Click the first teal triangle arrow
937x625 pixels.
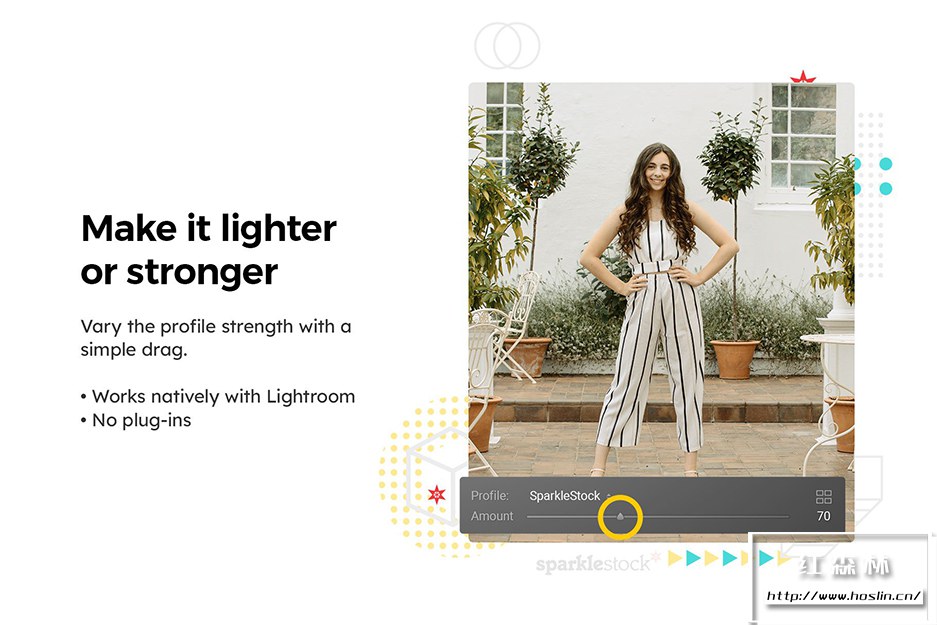pyautogui.click(x=693, y=558)
